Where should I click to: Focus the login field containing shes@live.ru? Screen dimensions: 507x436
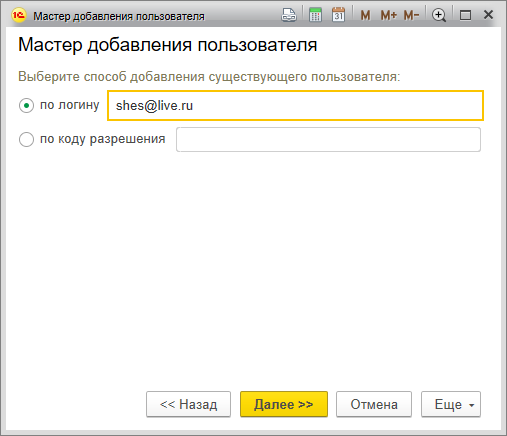295,105
